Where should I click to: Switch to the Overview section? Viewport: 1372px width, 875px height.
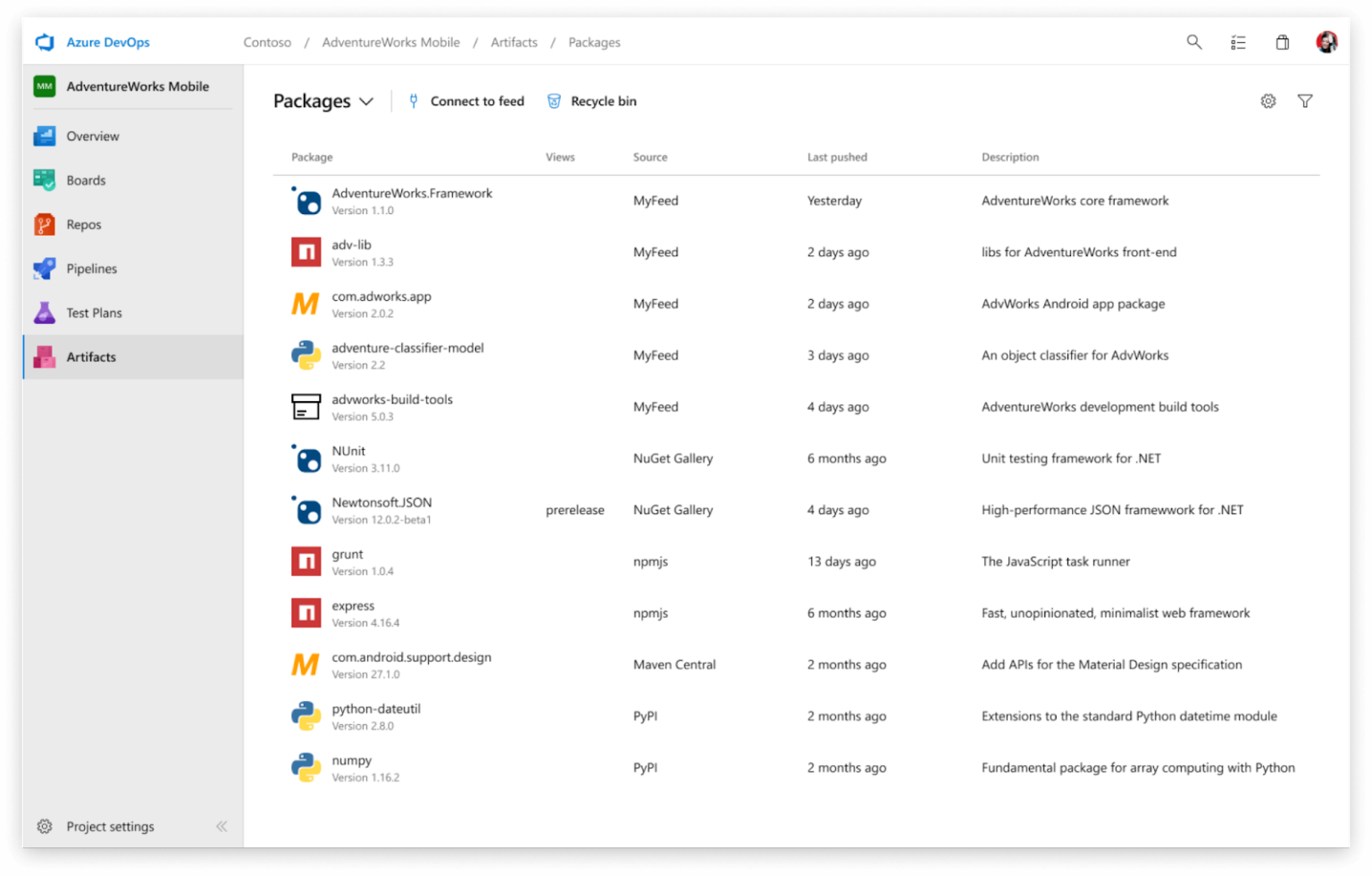[92, 136]
